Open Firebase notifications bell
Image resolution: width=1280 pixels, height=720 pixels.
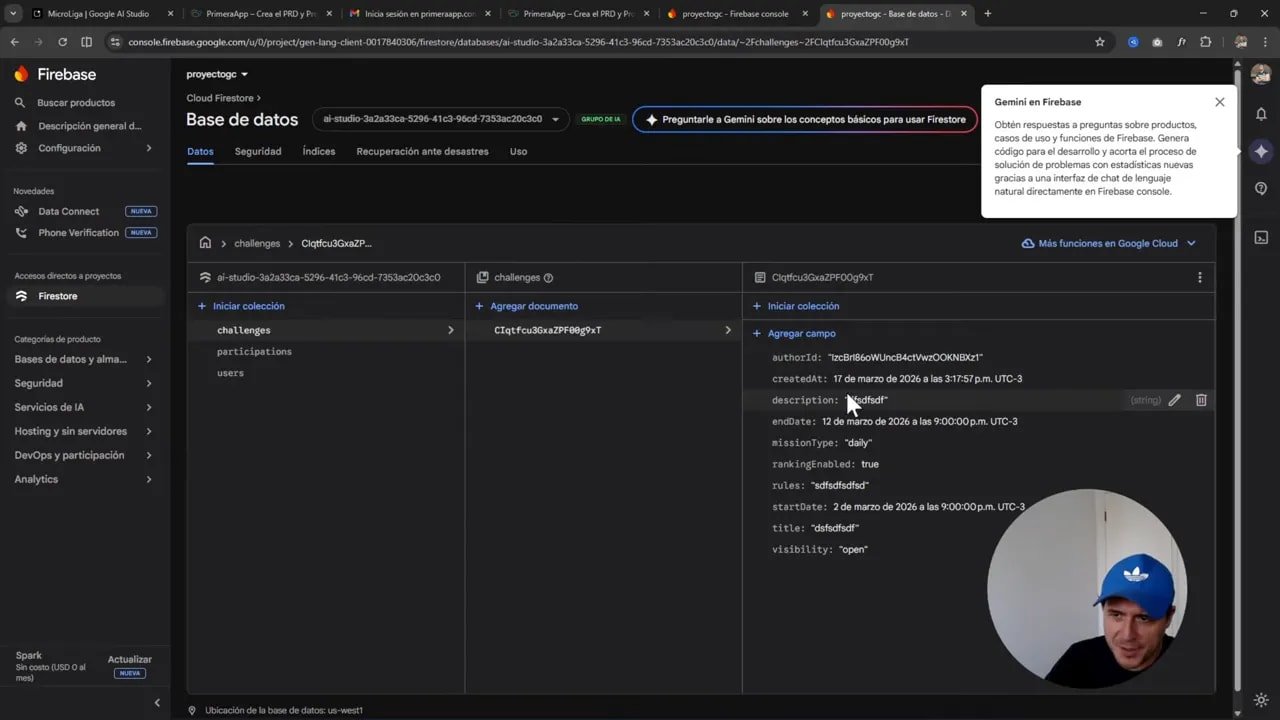click(1261, 114)
